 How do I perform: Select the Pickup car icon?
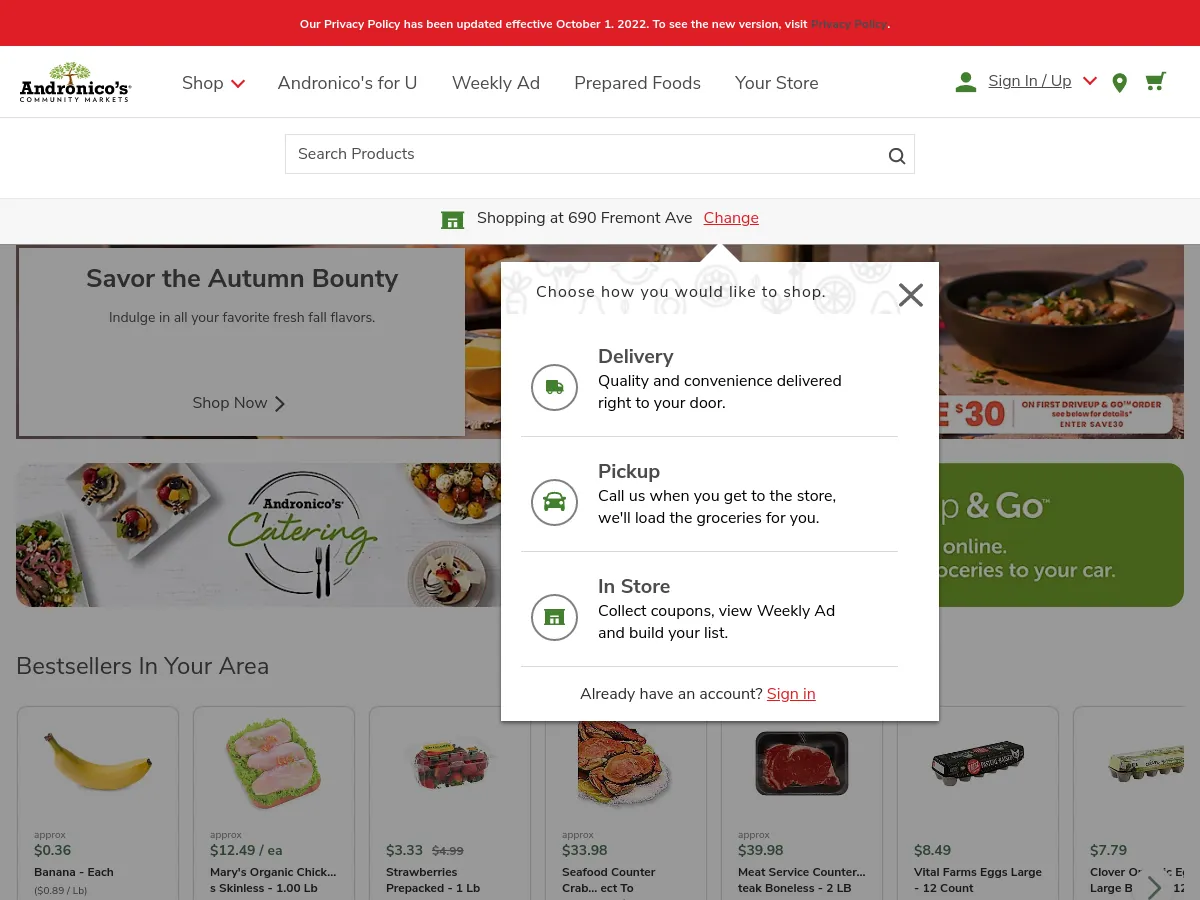point(554,502)
